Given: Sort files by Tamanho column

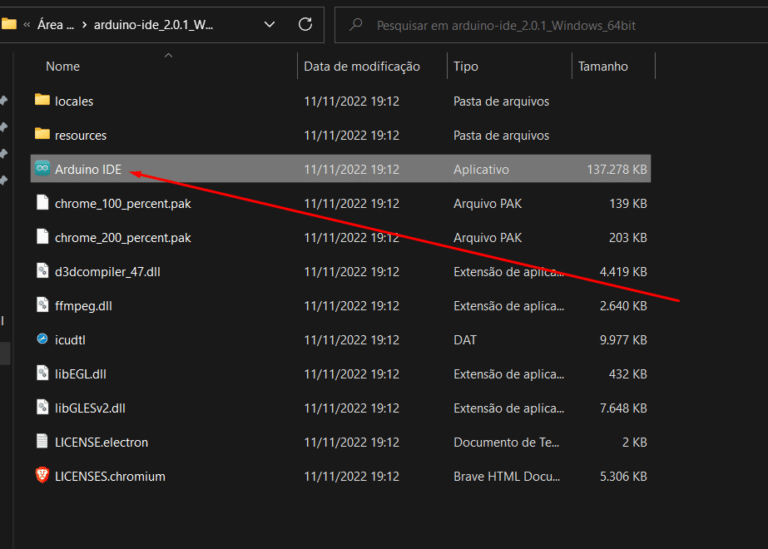Looking at the screenshot, I should click(603, 66).
